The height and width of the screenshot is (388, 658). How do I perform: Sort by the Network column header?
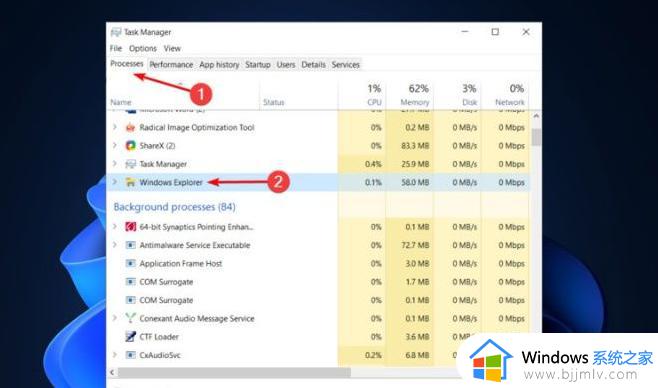click(510, 102)
